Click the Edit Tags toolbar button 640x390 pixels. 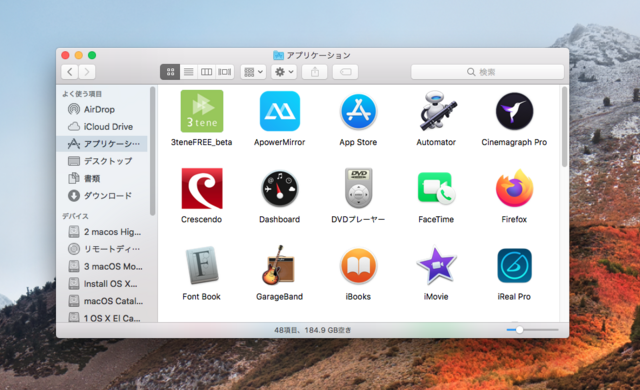[345, 72]
